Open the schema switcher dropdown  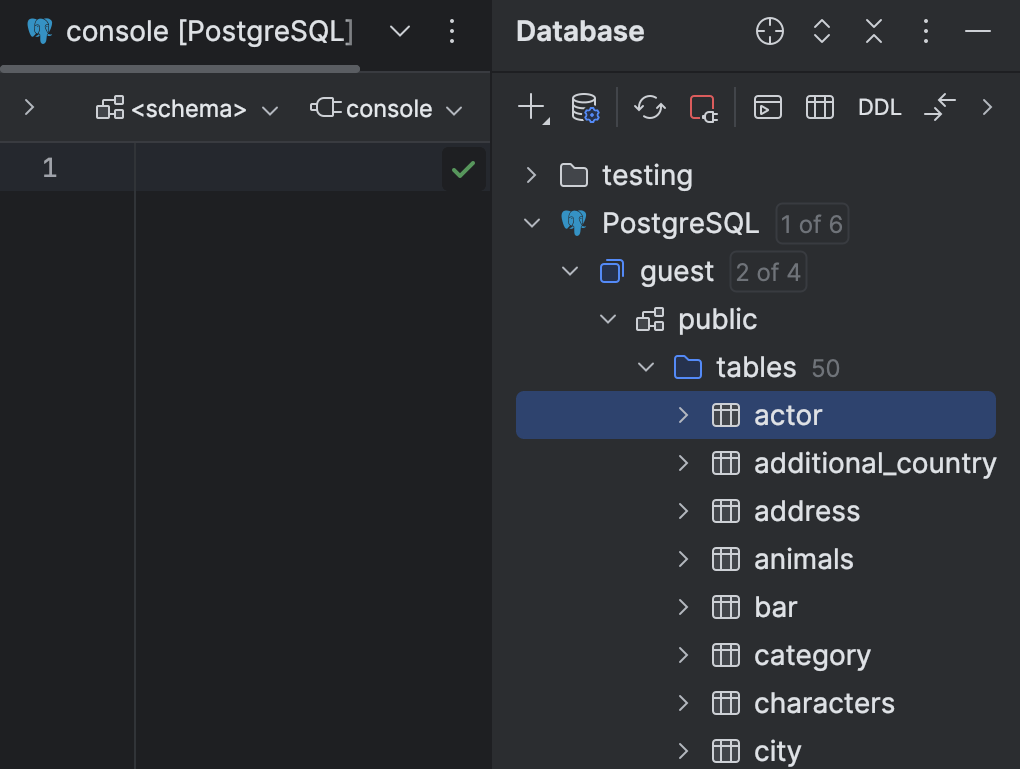pos(187,109)
